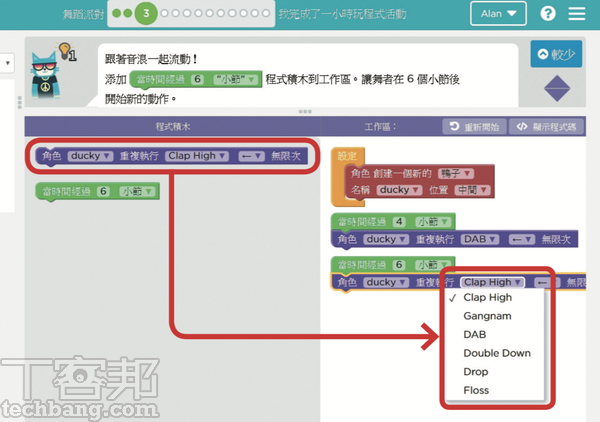Open 小節 dropdown in toolbox time block

pos(137,191)
